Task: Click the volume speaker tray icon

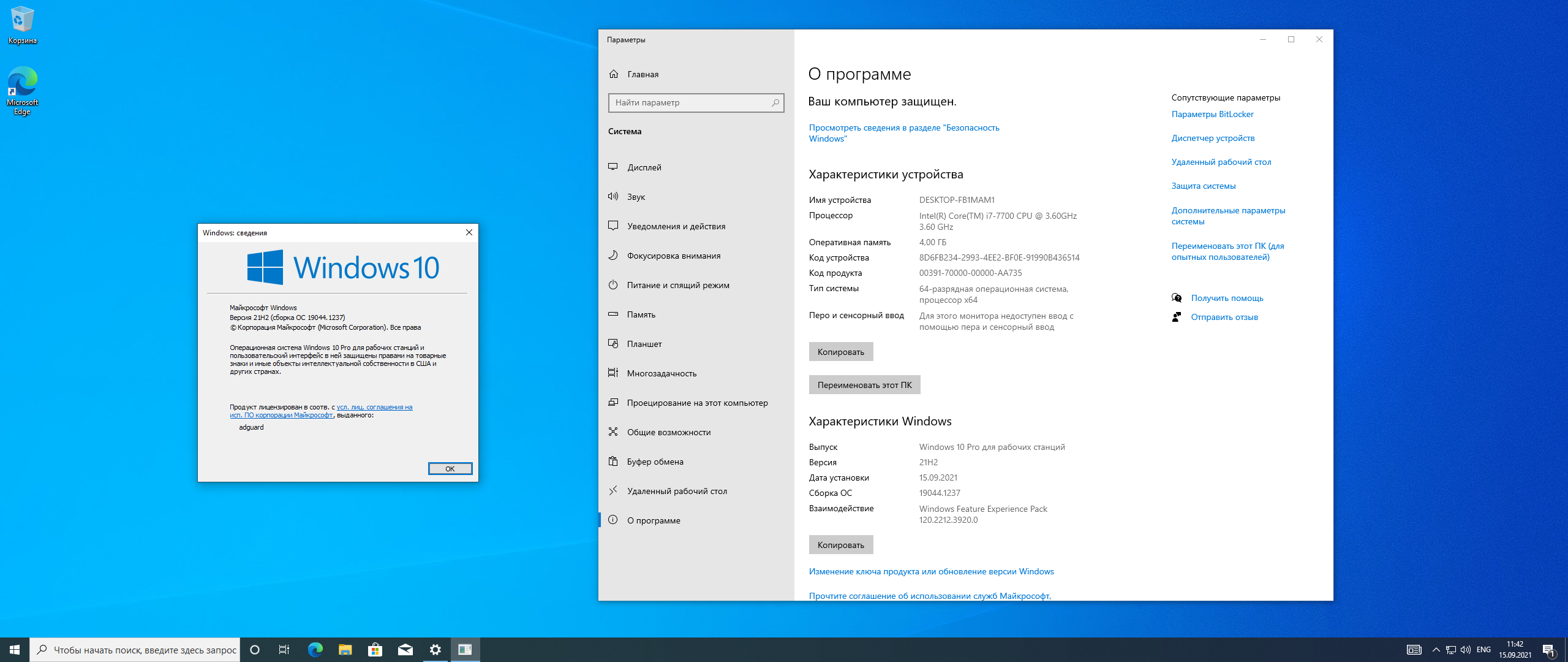Action: pyautogui.click(x=1465, y=650)
